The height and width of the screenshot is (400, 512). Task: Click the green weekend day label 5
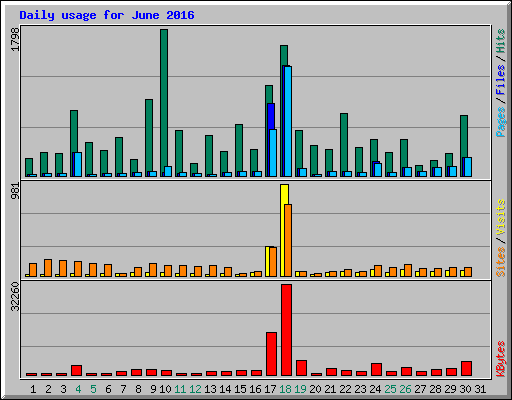[93, 389]
